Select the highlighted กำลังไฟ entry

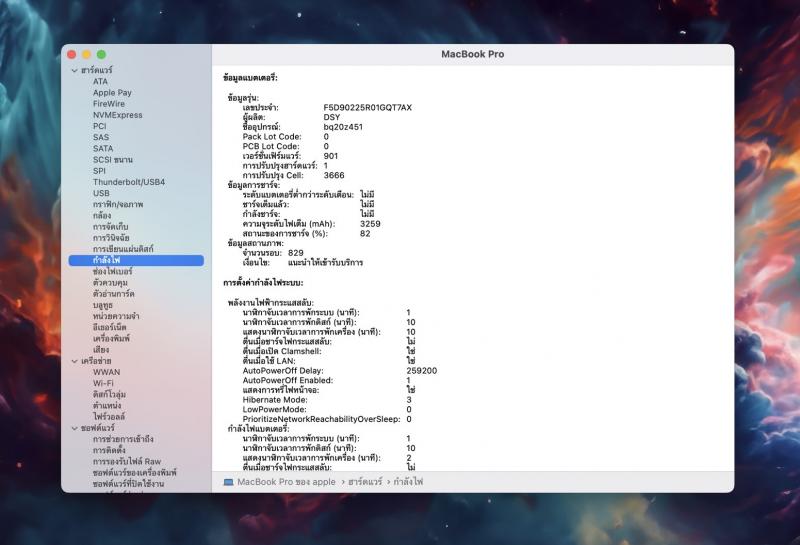tap(136, 260)
